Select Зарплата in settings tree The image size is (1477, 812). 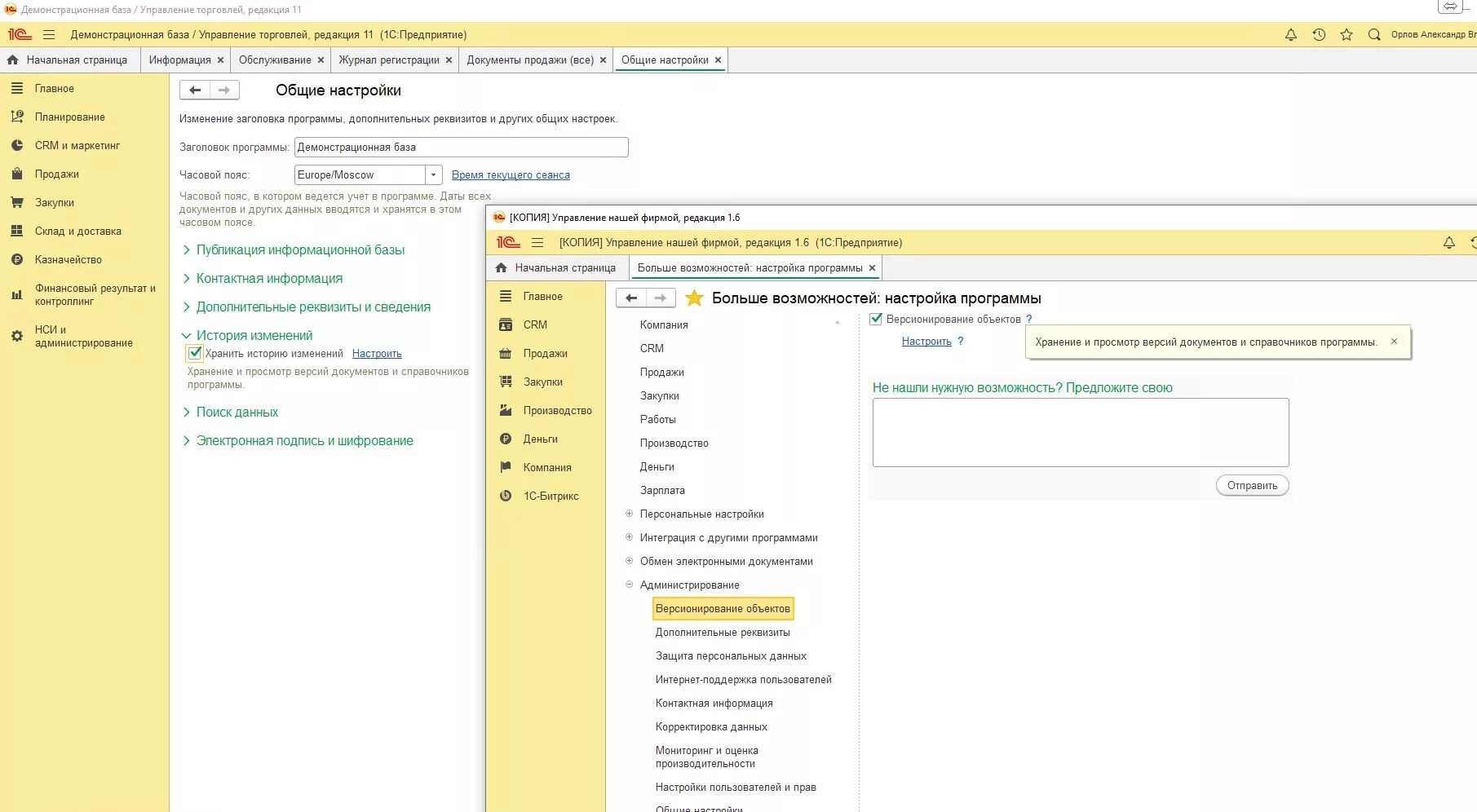click(x=662, y=491)
